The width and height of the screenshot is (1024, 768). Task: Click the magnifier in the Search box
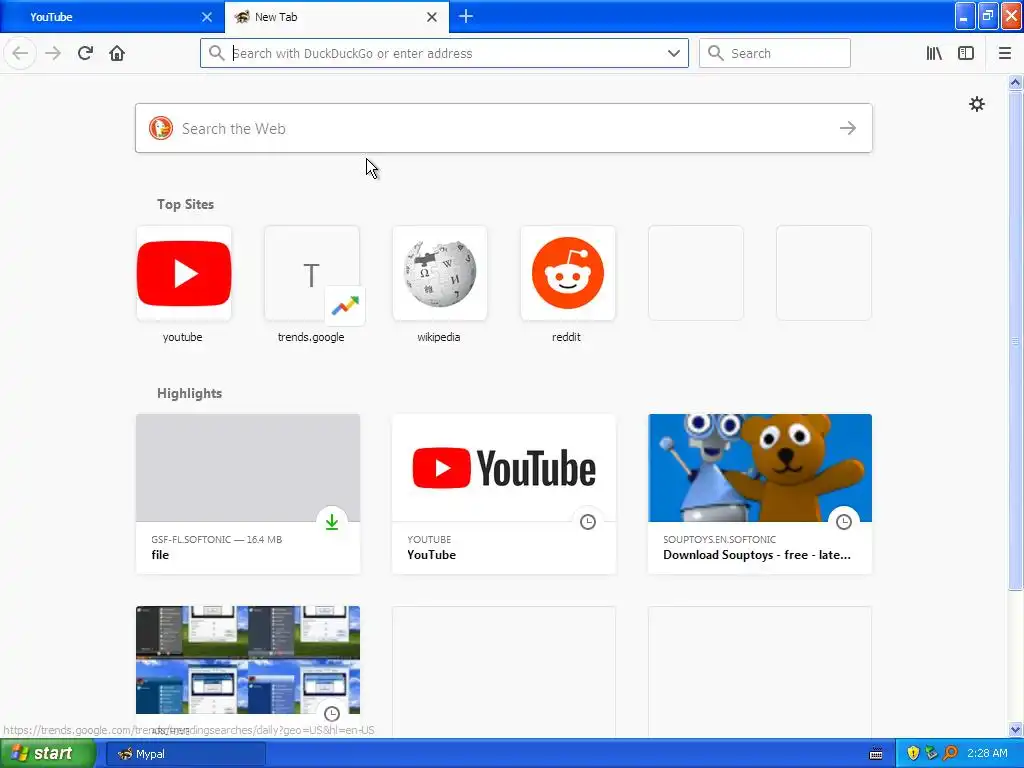click(x=716, y=53)
